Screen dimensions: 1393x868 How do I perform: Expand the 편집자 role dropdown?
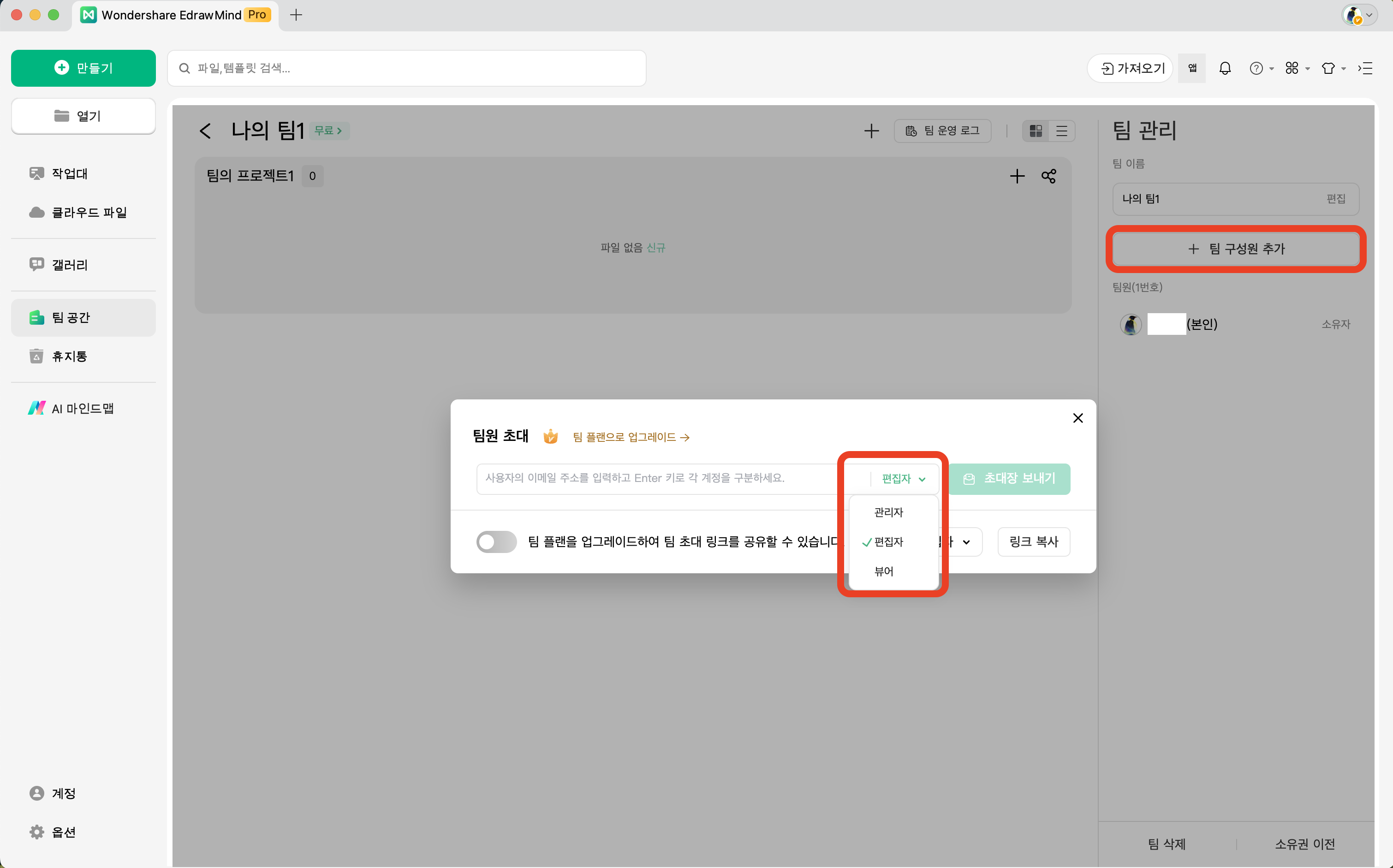click(904, 479)
